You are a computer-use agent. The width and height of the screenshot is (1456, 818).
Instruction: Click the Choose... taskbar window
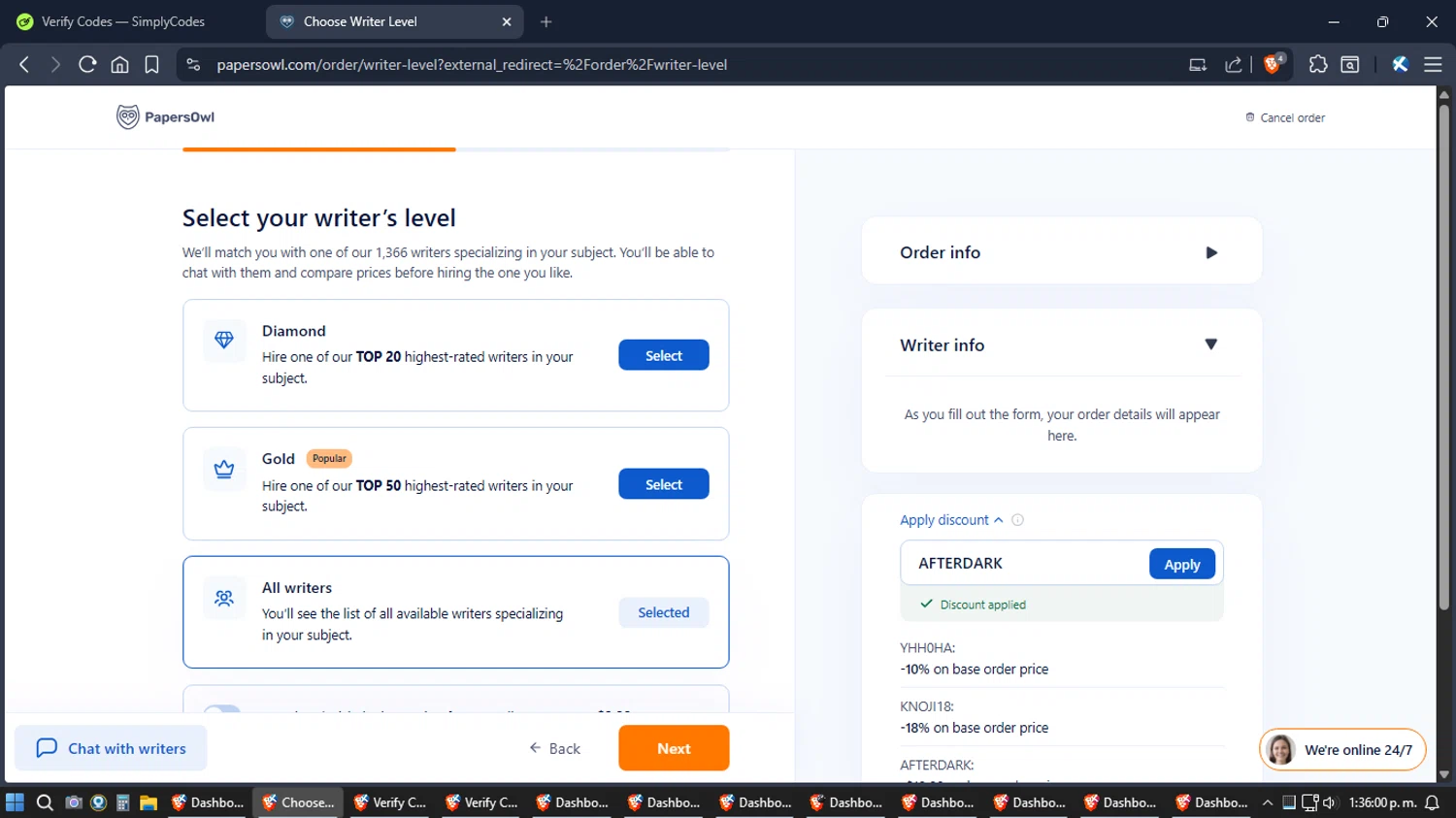(299, 802)
